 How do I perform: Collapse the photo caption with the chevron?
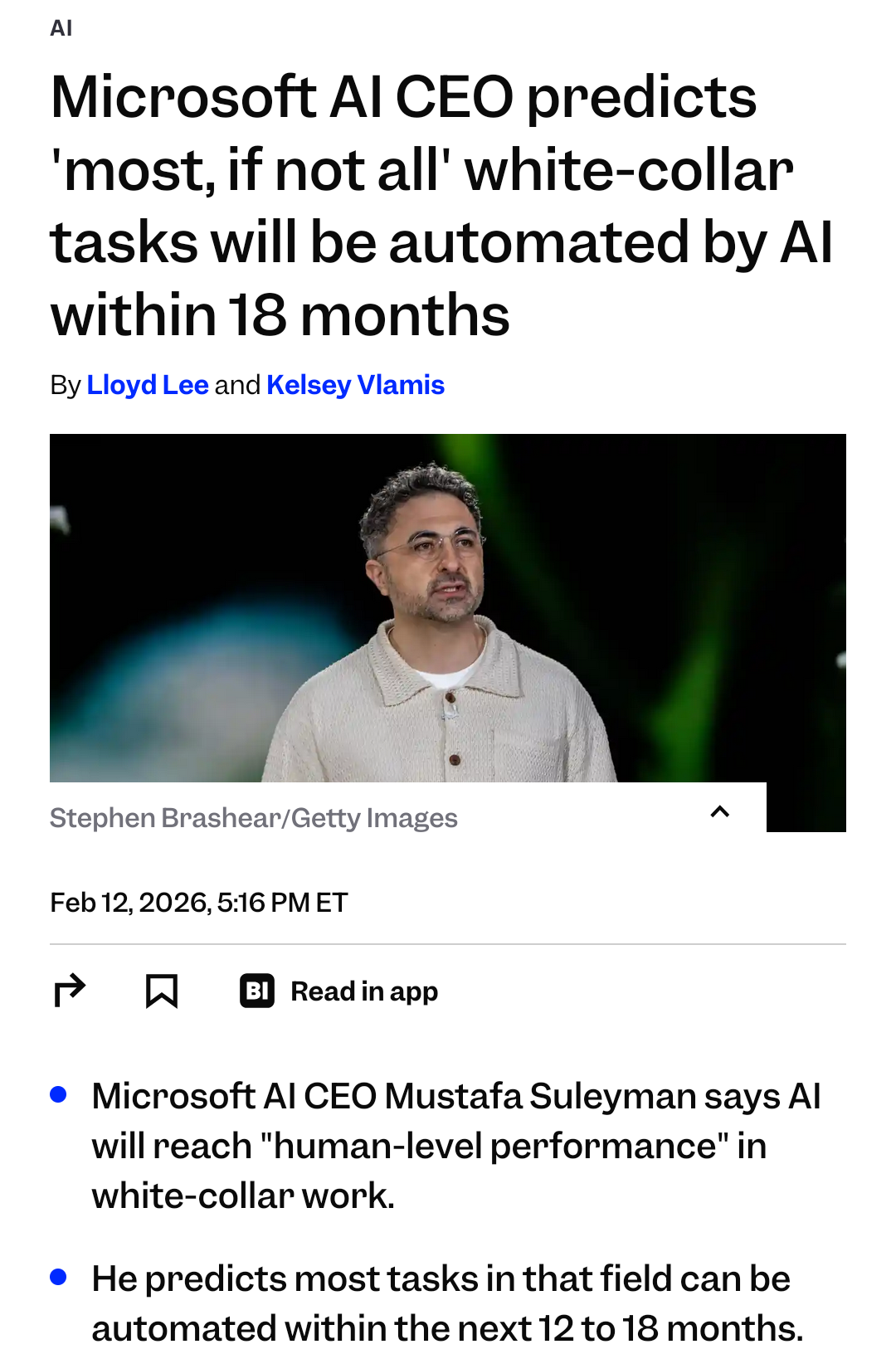[x=720, y=812]
